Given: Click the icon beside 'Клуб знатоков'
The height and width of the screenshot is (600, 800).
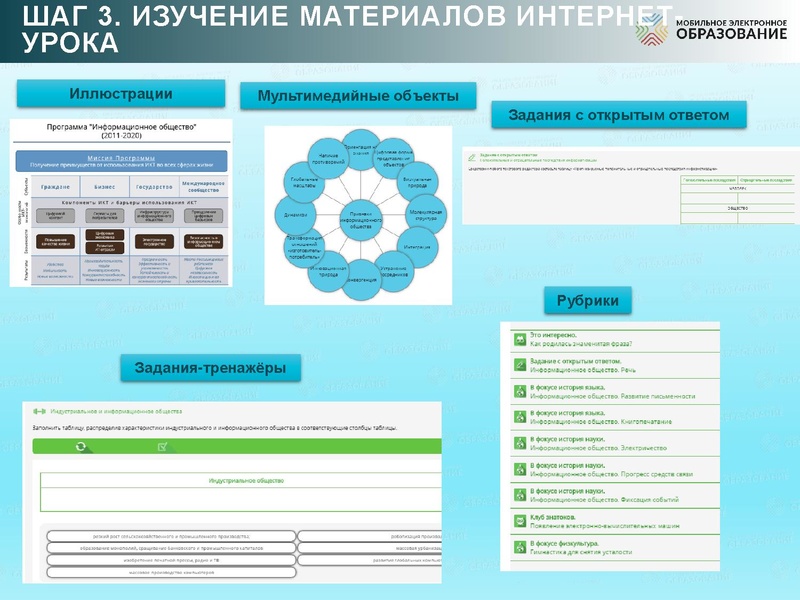Looking at the screenshot, I should coord(520,521).
